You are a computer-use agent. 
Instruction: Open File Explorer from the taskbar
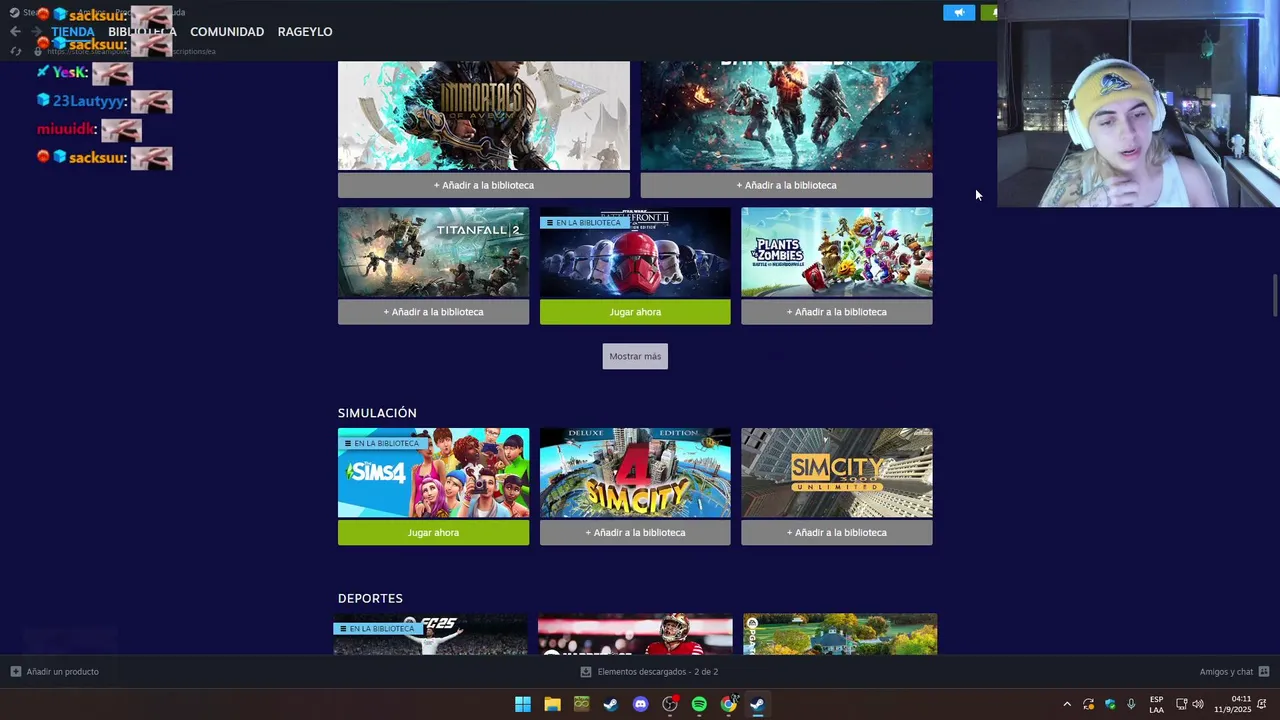[552, 704]
